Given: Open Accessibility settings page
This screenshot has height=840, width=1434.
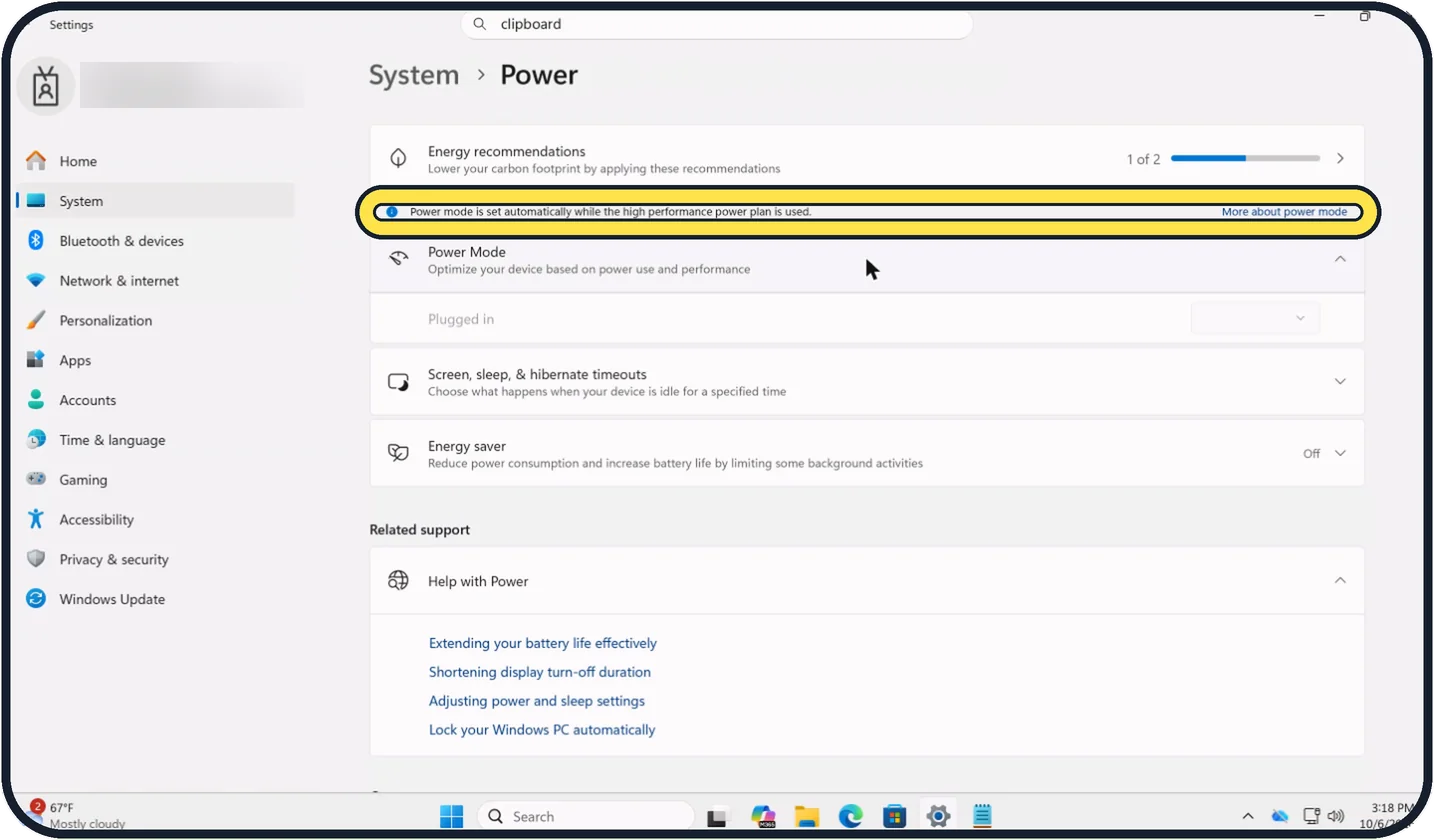Looking at the screenshot, I should point(155,520).
